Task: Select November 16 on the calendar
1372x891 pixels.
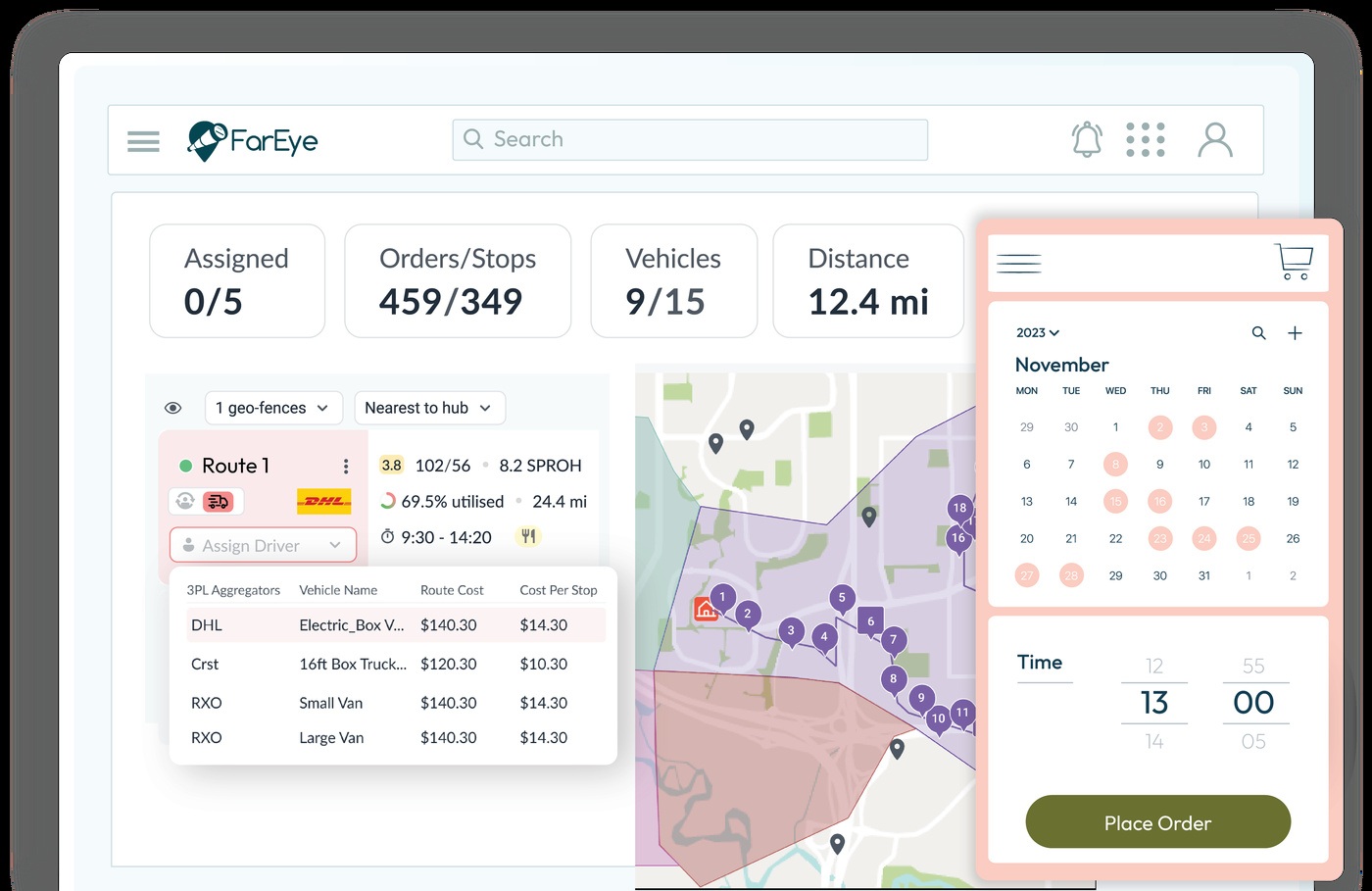Action: tap(1159, 501)
